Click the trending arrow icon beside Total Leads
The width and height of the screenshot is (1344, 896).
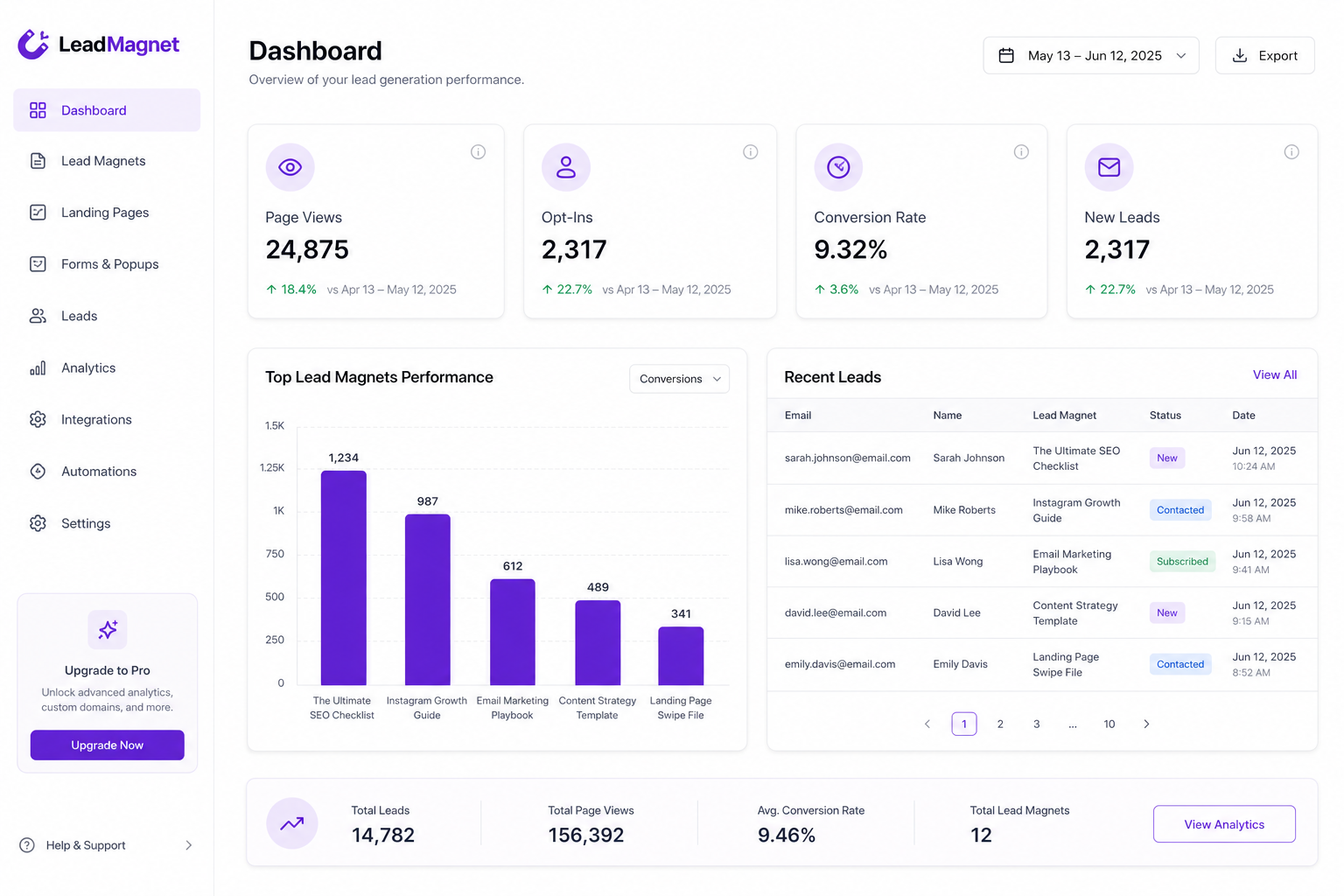[292, 823]
